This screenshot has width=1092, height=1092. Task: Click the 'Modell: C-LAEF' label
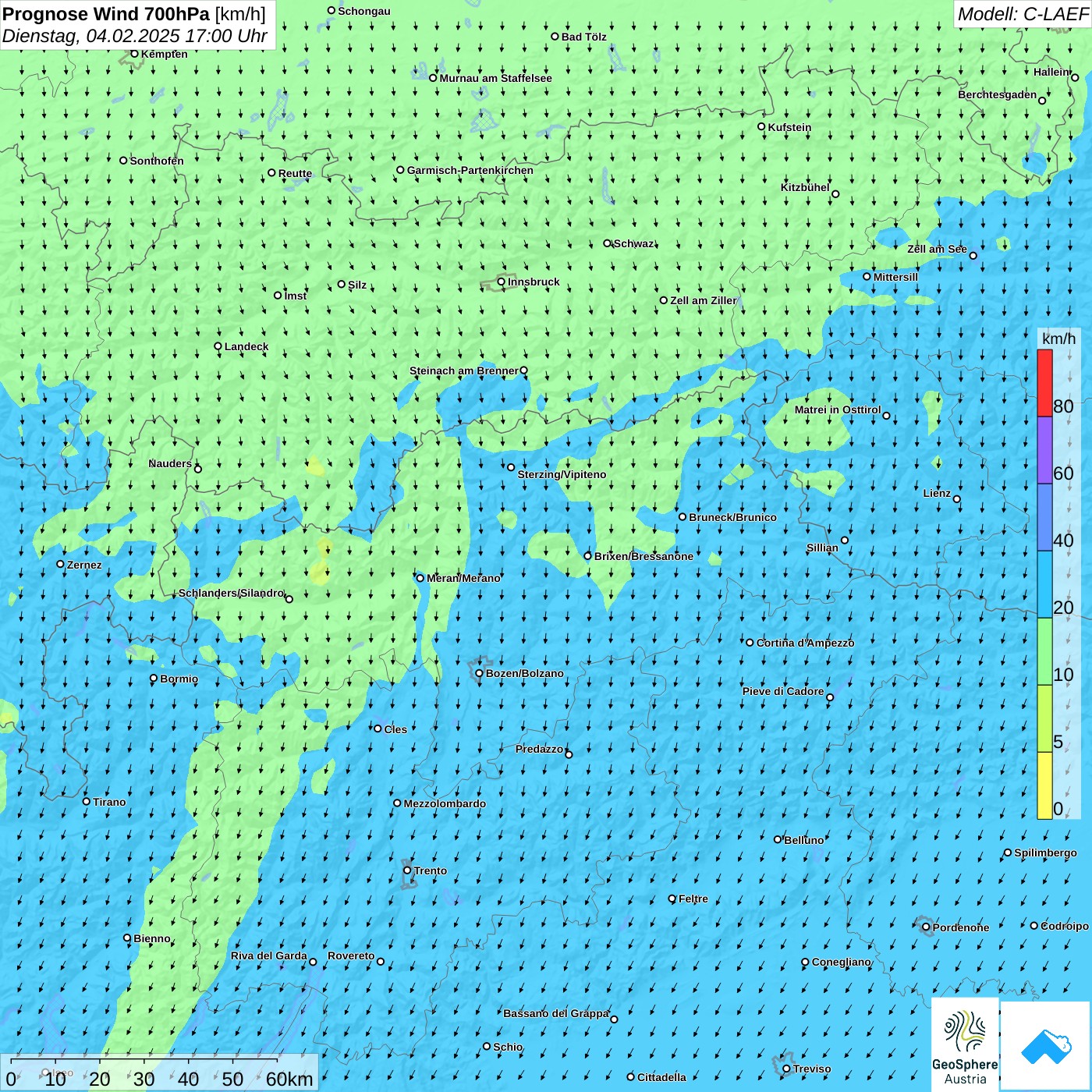[x=1023, y=14]
